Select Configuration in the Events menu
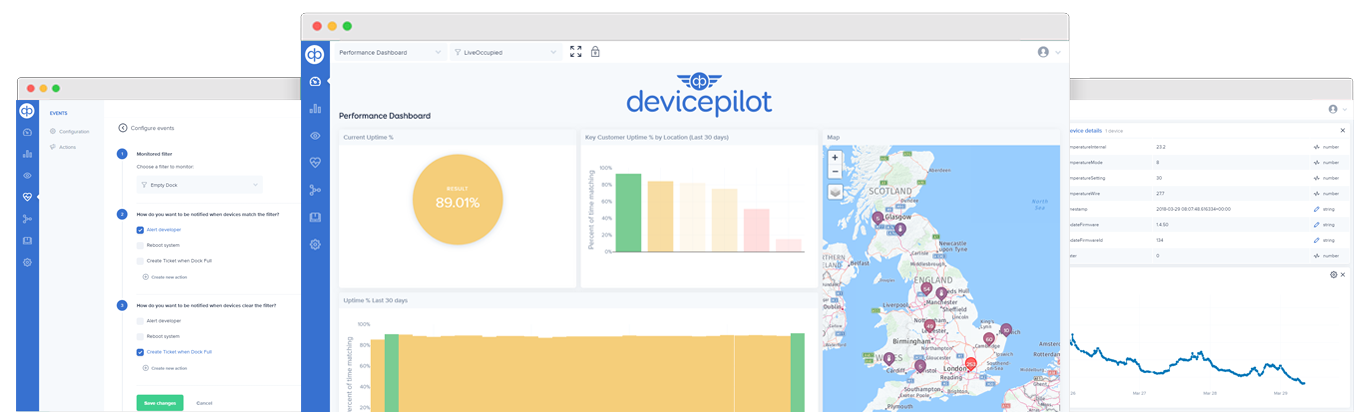The height and width of the screenshot is (412, 1370). pyautogui.click(x=69, y=131)
